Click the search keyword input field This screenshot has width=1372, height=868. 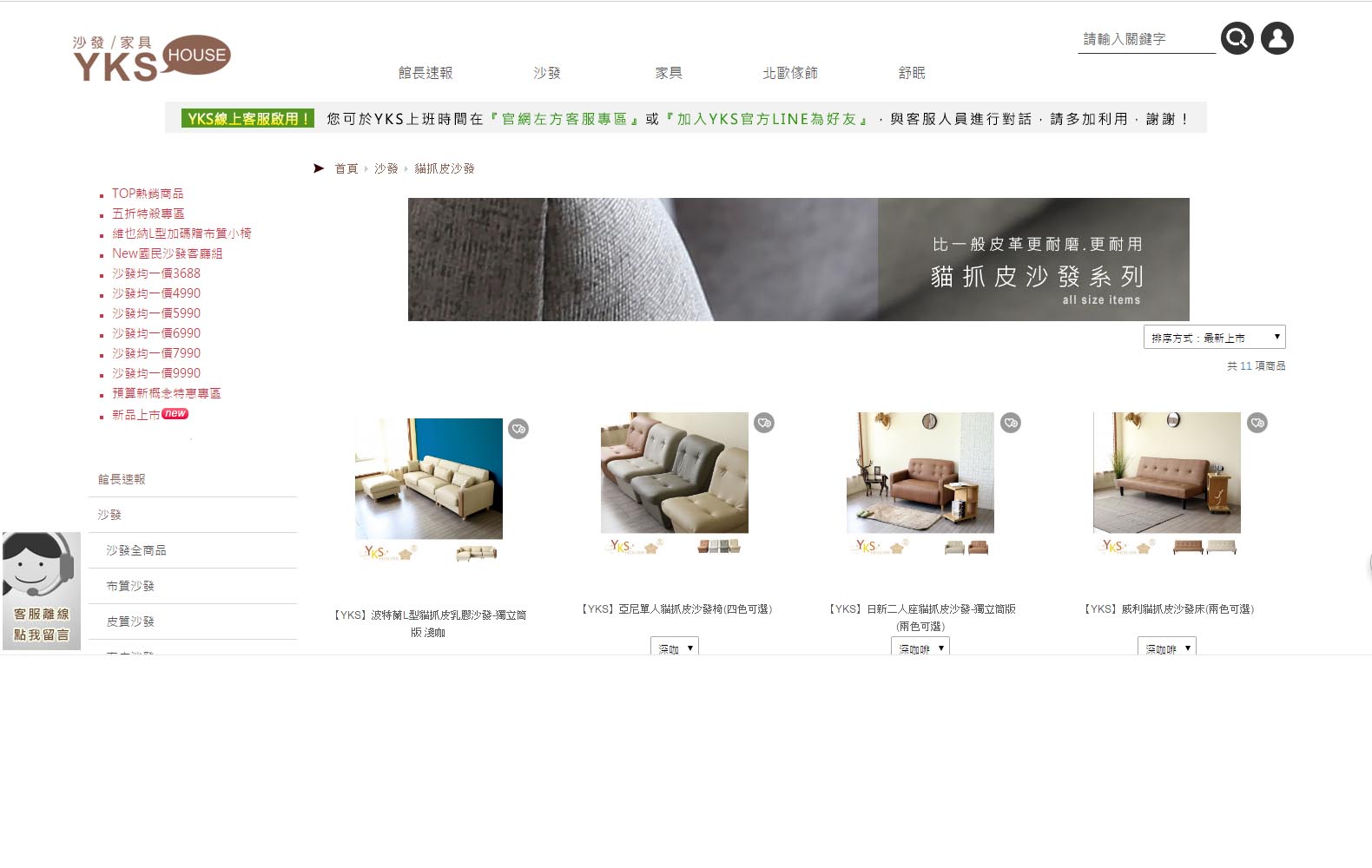1146,39
